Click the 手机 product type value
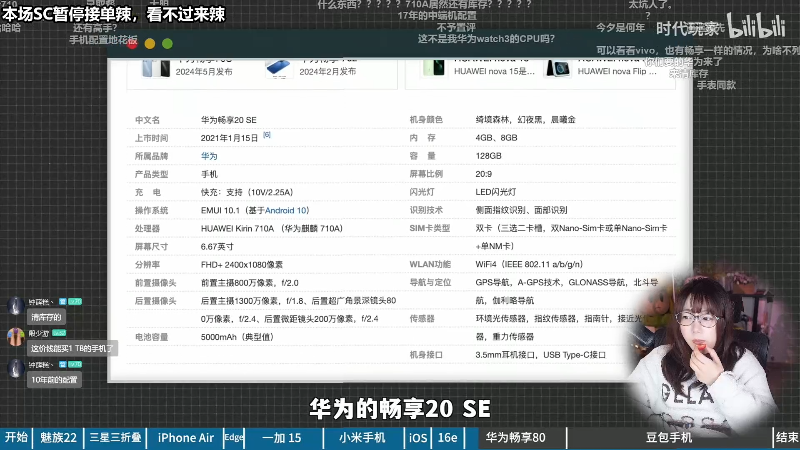The width and height of the screenshot is (800, 450). click(x=209, y=174)
